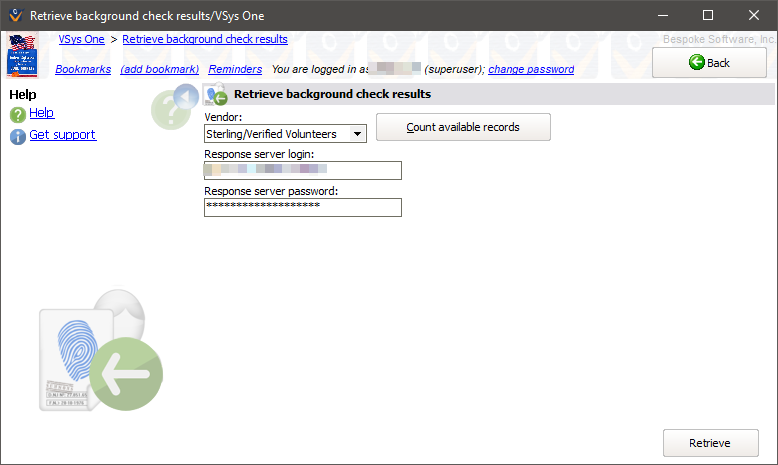
Task: Click the Help link in sidebar
Action: click(x=42, y=113)
